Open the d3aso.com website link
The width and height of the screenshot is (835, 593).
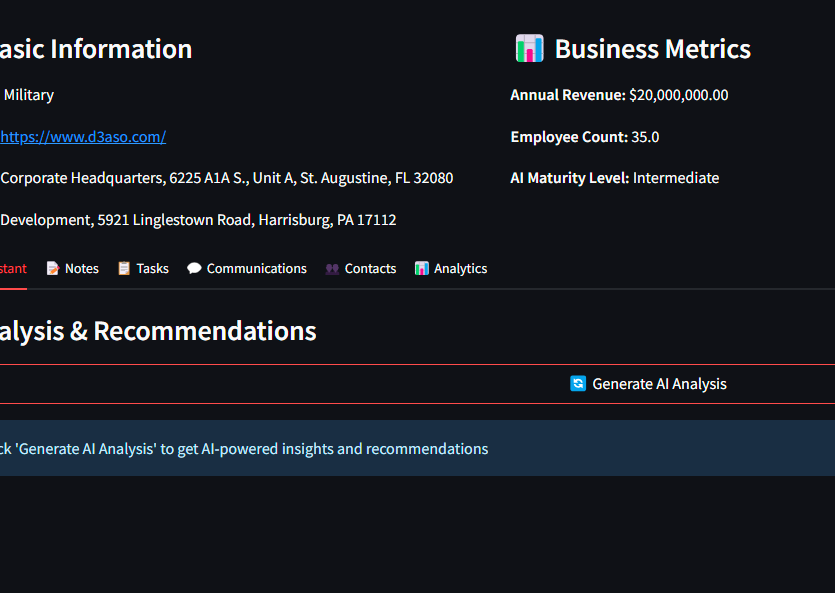pyautogui.click(x=82, y=137)
